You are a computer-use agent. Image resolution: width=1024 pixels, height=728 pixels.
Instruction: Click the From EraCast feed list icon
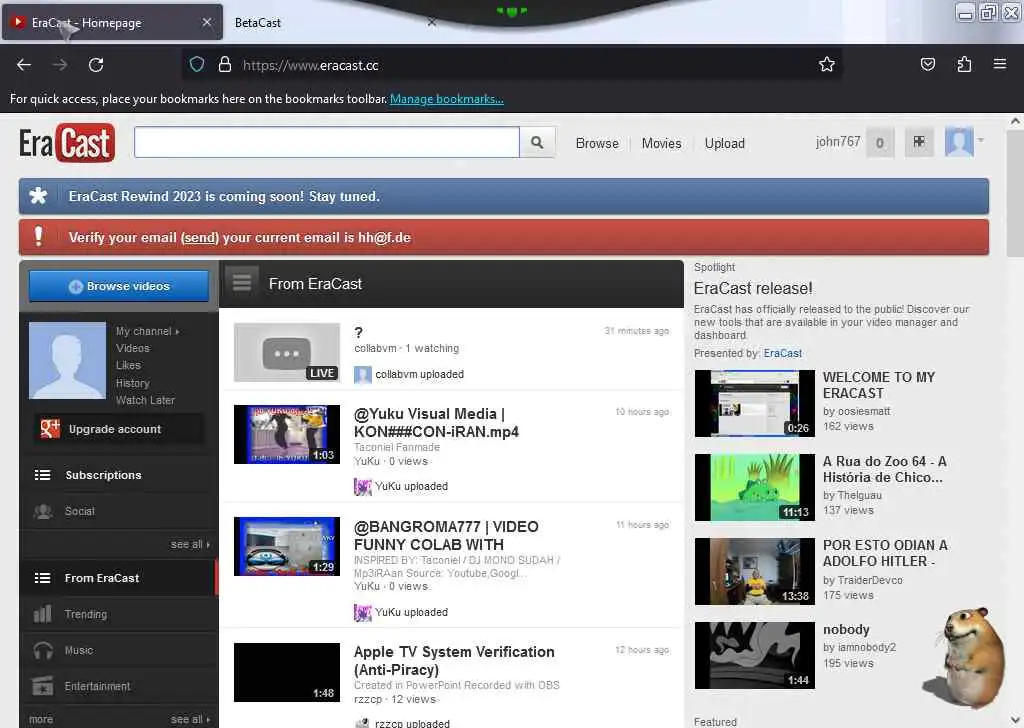tap(242, 283)
